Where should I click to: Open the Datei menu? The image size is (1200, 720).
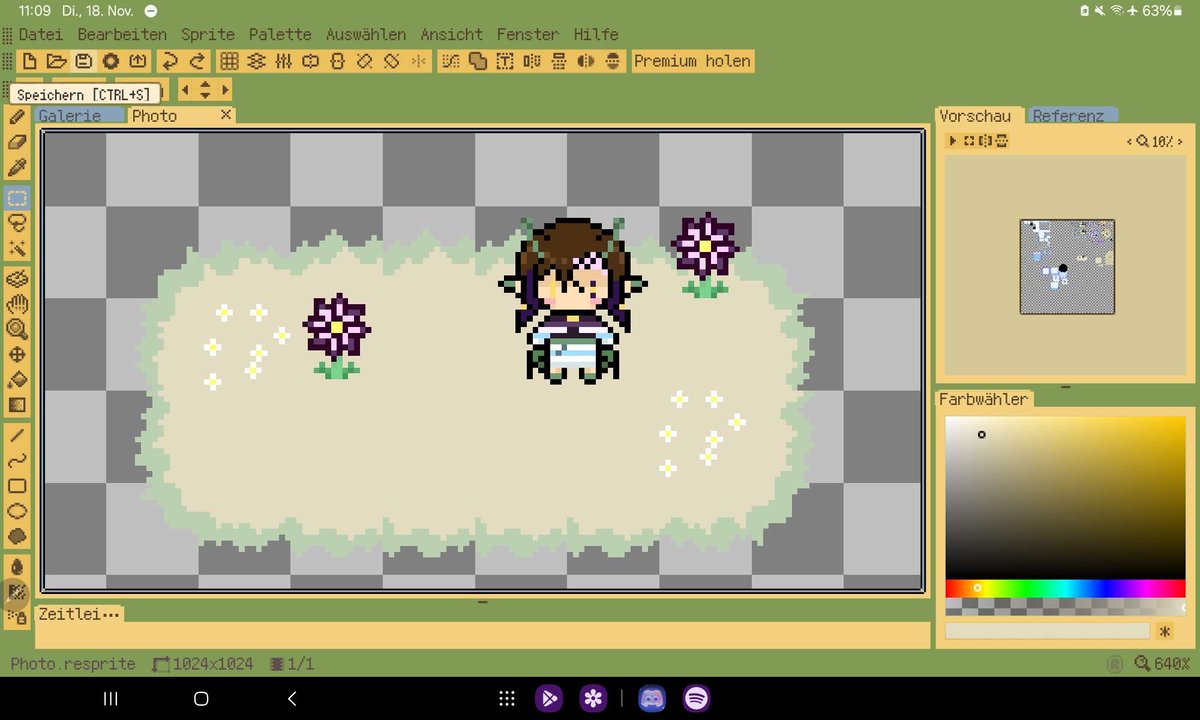pos(40,34)
